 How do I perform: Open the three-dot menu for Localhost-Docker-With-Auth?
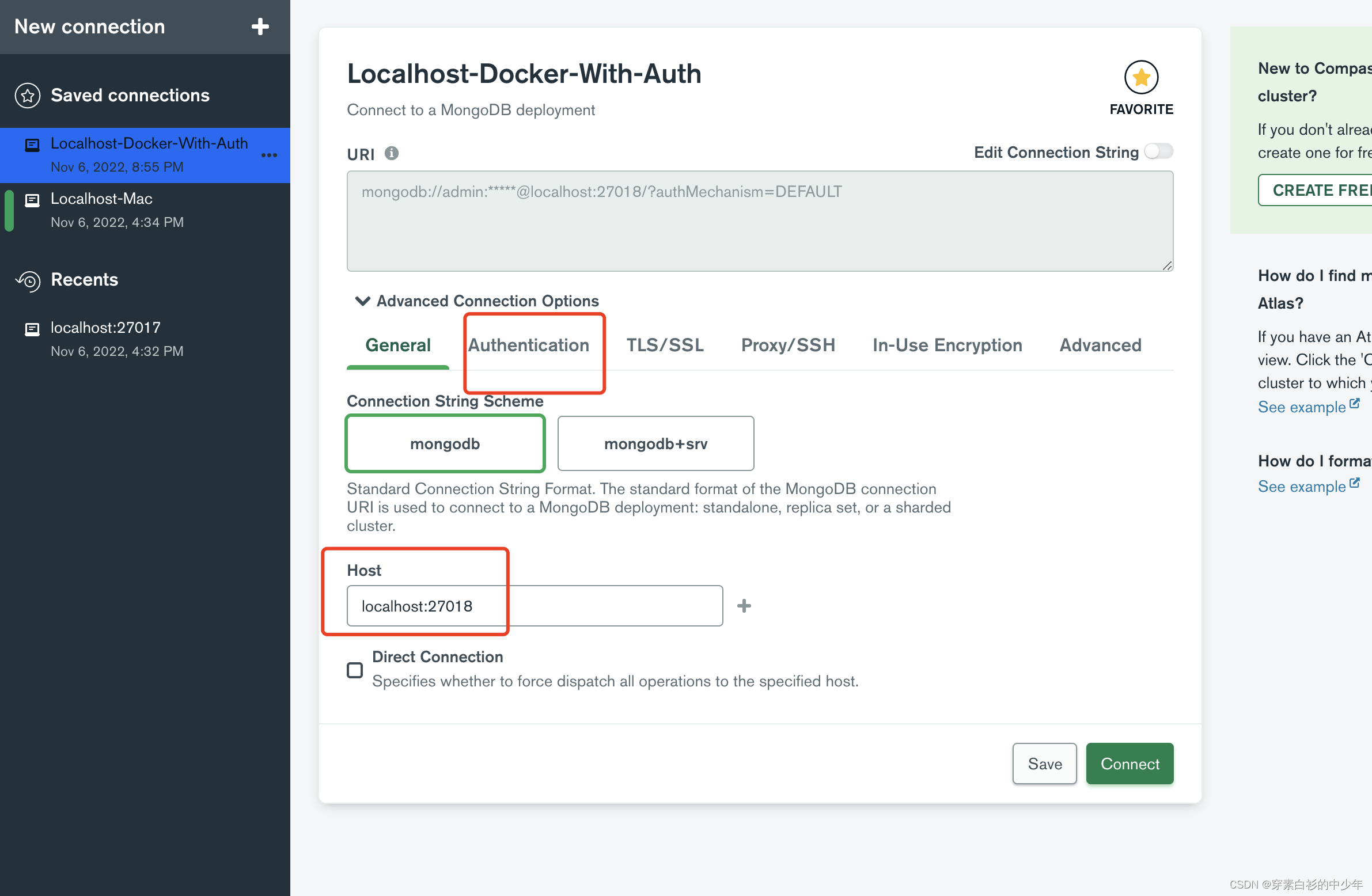tap(269, 155)
